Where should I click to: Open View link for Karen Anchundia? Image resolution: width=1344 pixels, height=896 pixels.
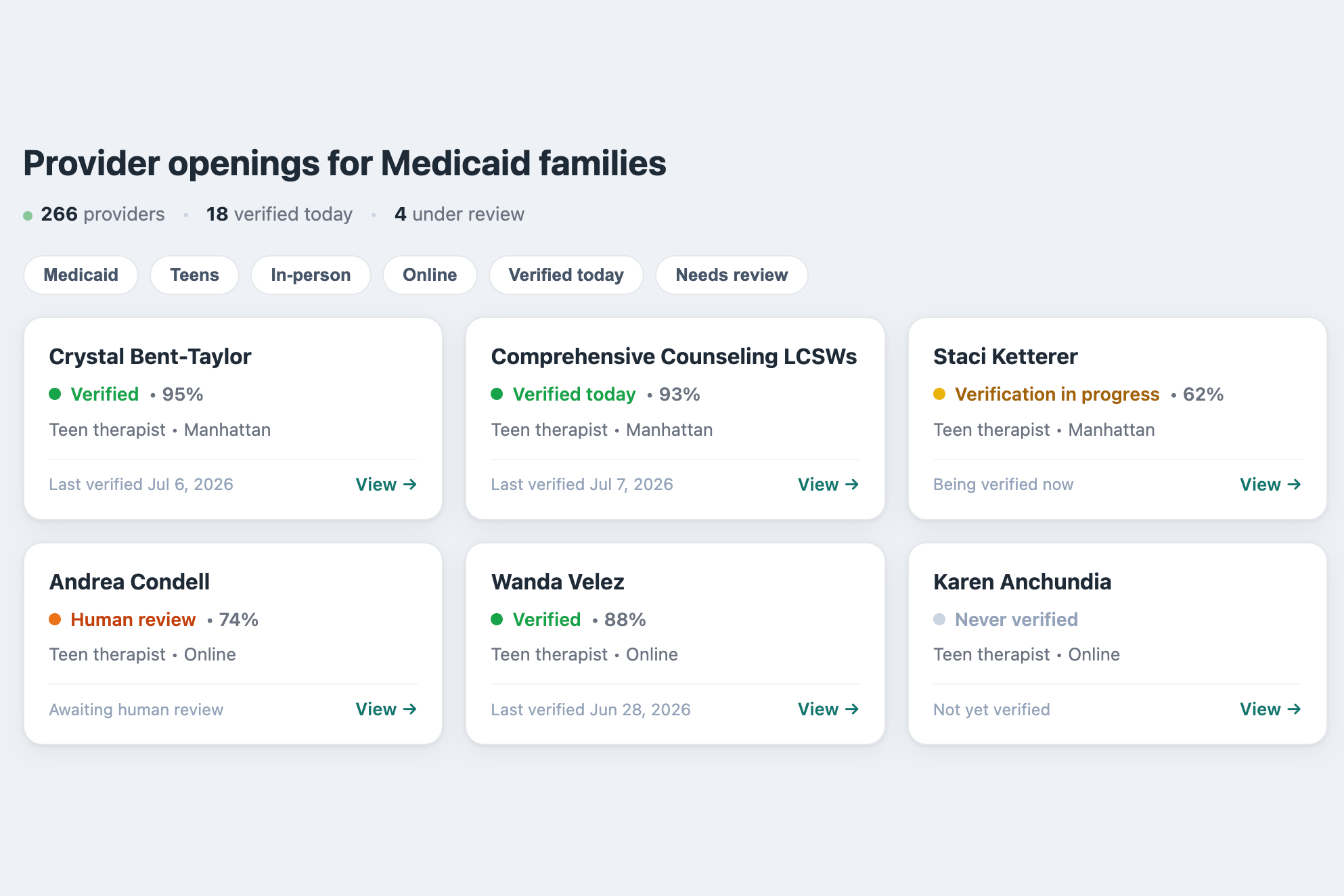click(x=1270, y=709)
